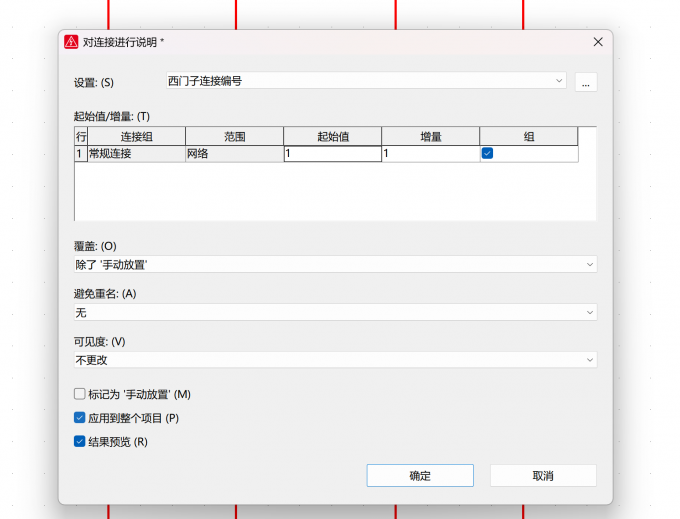680x519 pixels.
Task: Click the ... button beside 设置
Action: pos(586,82)
